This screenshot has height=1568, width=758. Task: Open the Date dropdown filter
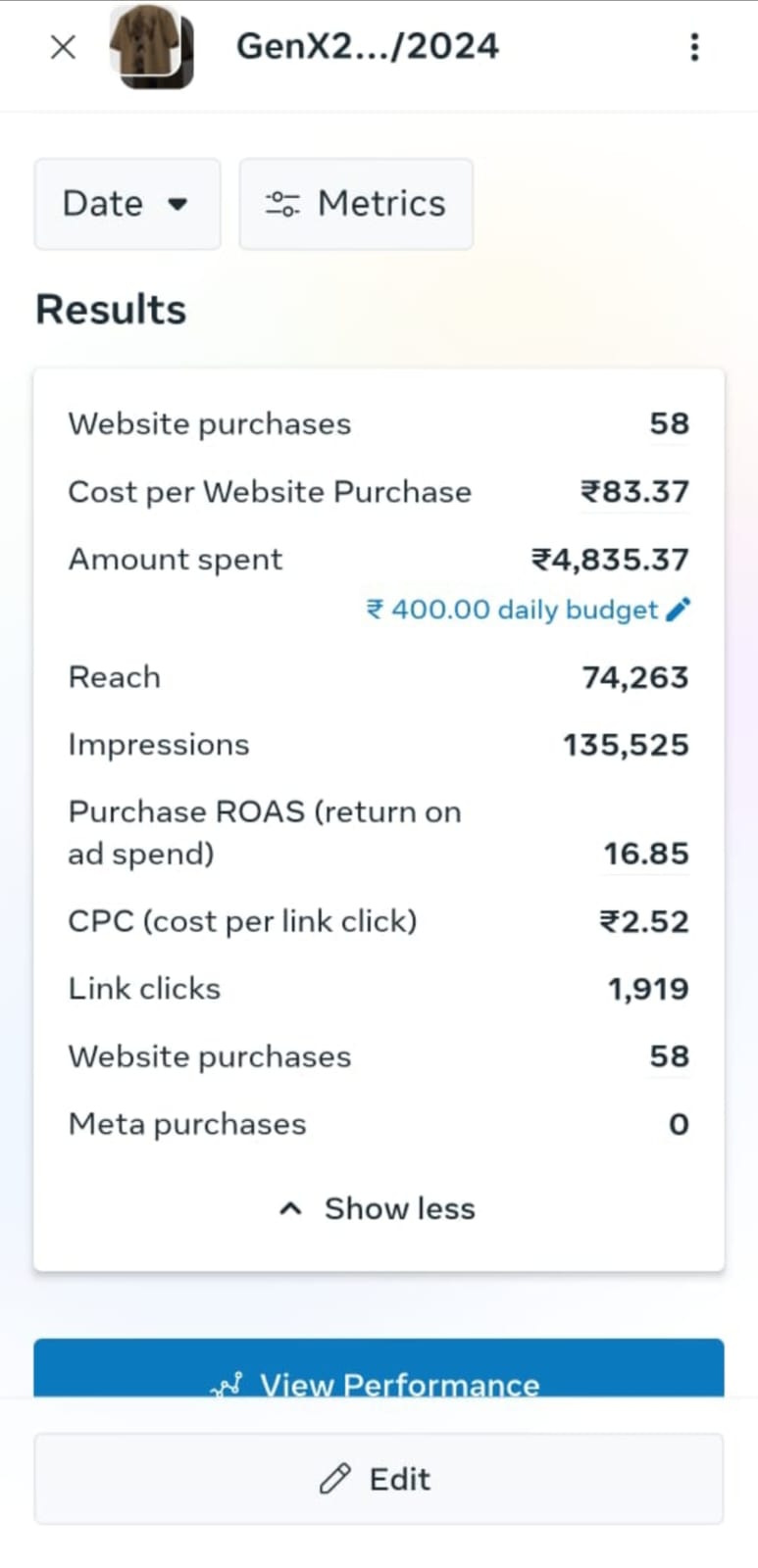(126, 204)
